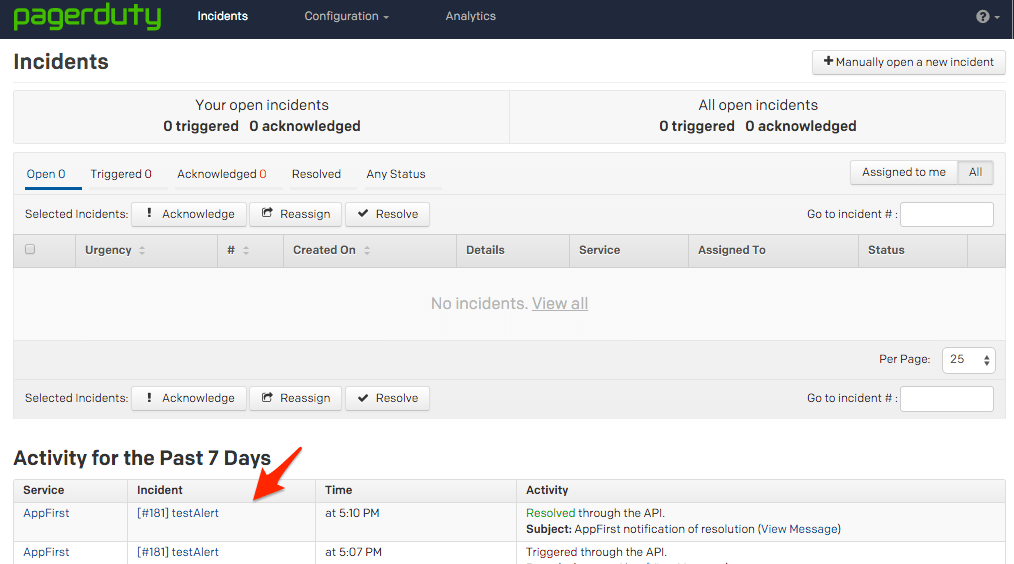This screenshot has height=564, width=1014.
Task: Sort by incident number column arrows
Action: (x=246, y=251)
